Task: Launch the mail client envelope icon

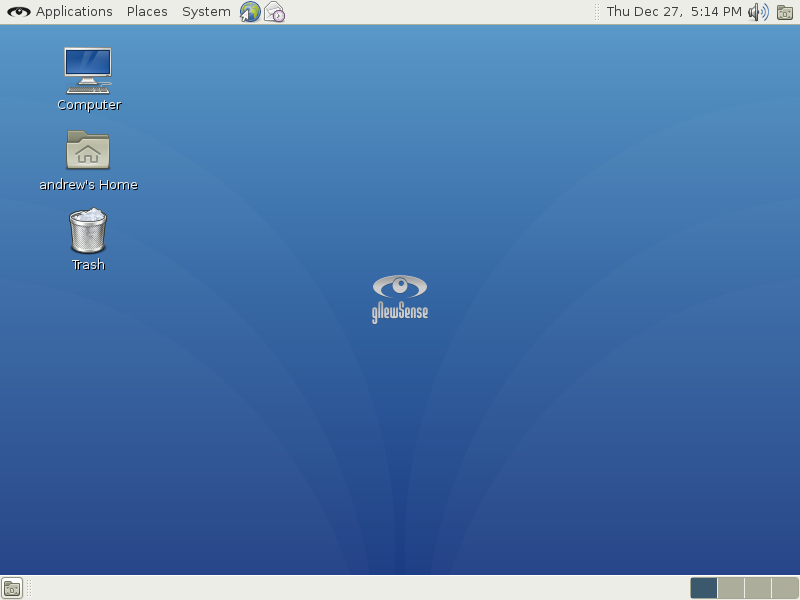Action: [274, 12]
